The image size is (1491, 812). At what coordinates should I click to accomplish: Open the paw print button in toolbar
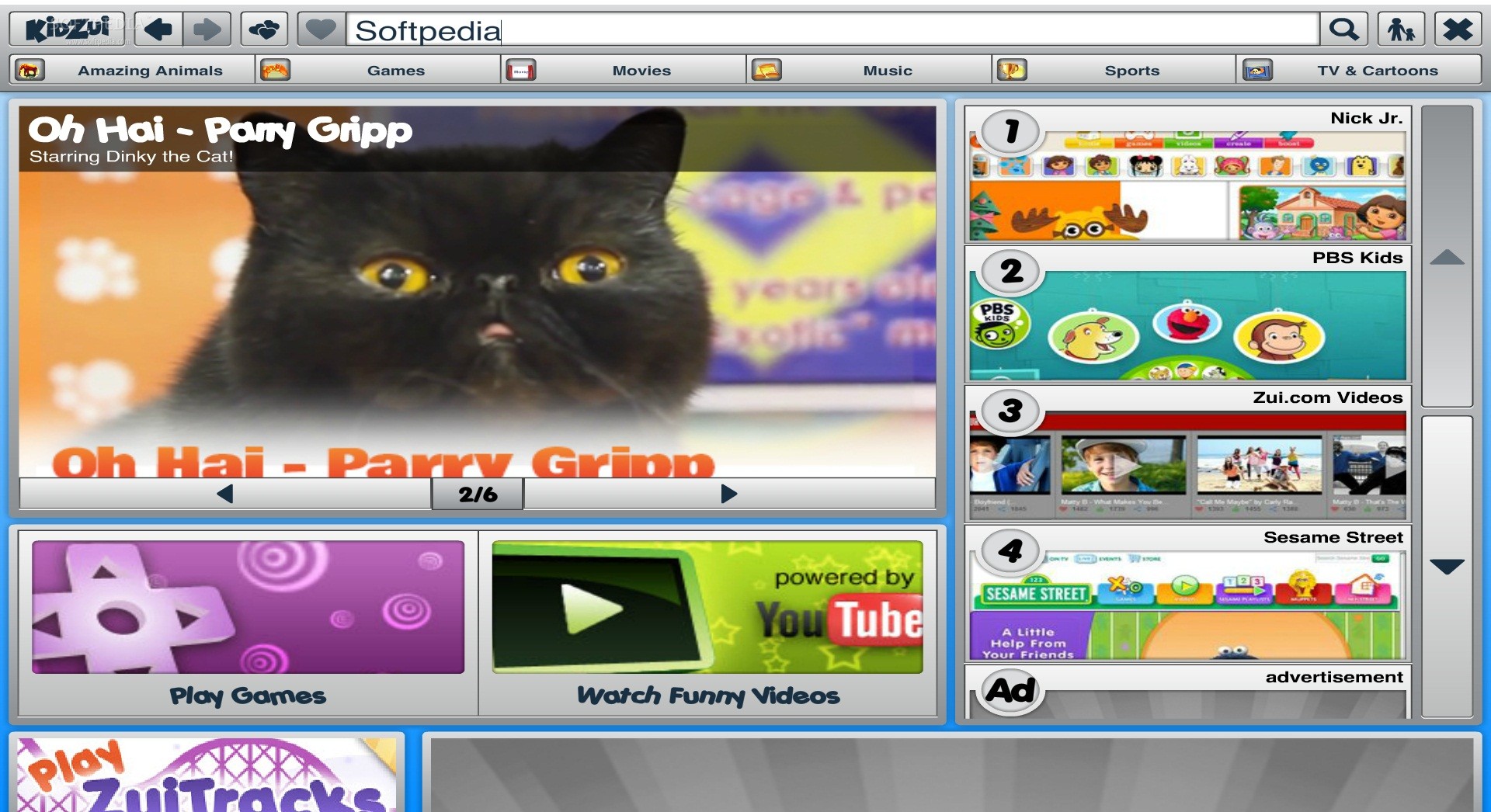point(264,29)
